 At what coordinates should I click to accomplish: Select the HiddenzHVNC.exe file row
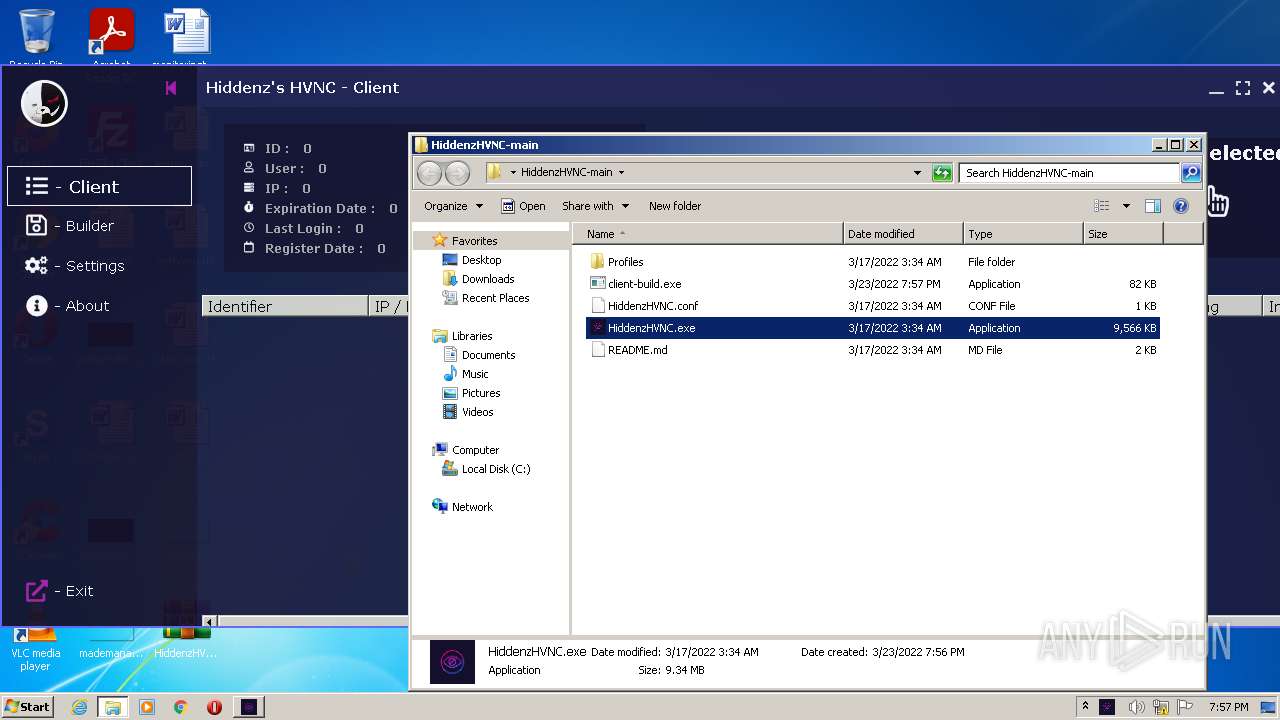(x=873, y=328)
